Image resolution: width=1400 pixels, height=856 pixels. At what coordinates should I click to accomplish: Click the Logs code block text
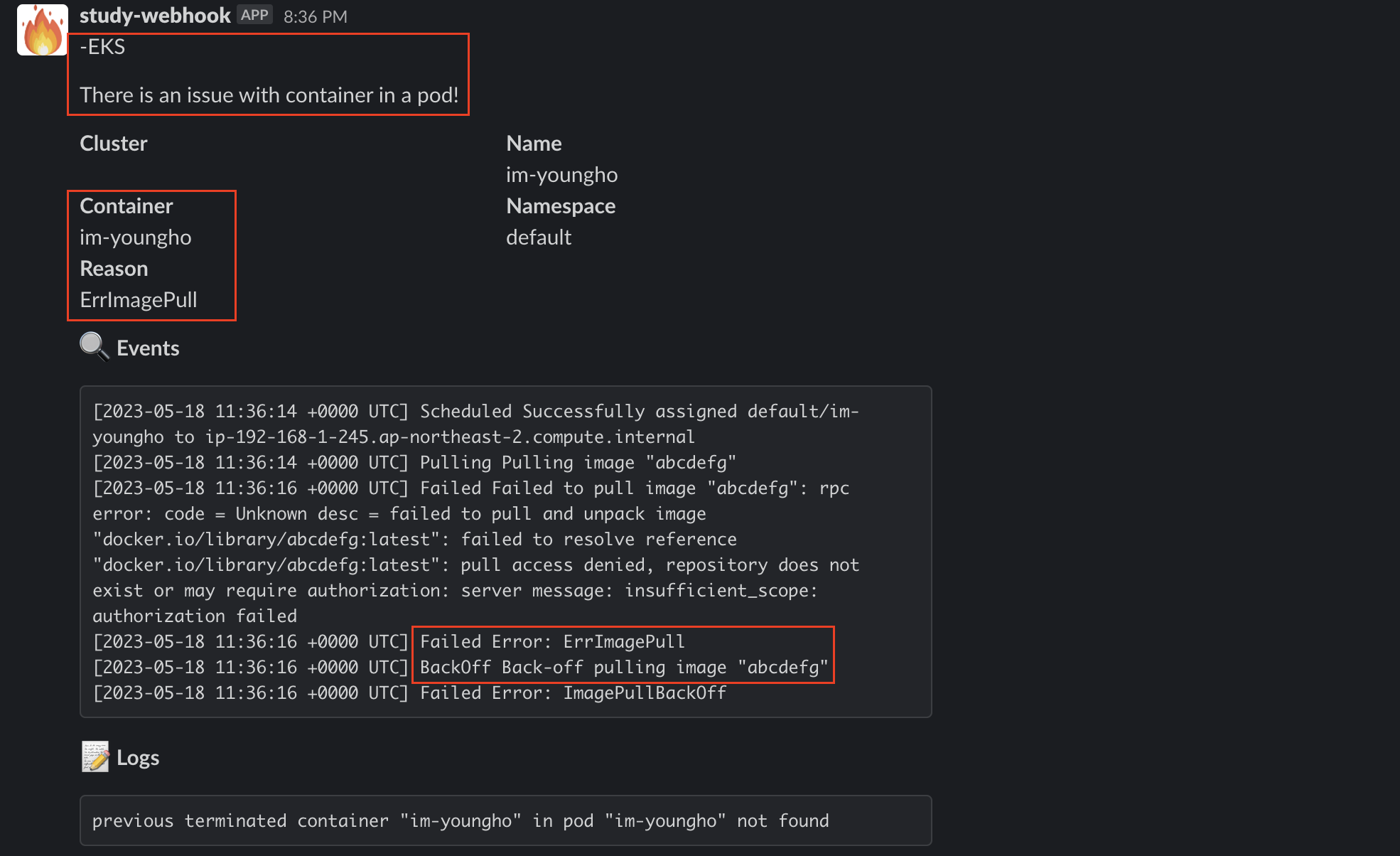click(x=460, y=820)
